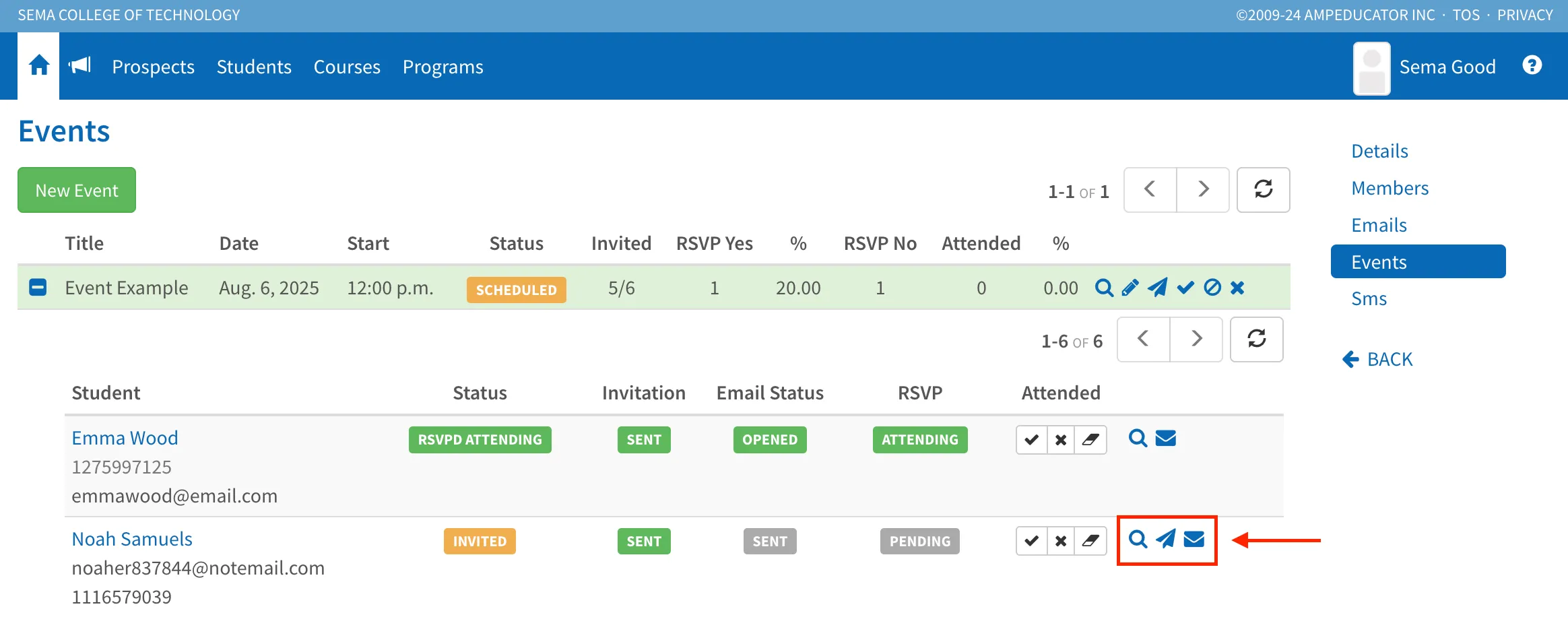The height and width of the screenshot is (617, 1568).
Task: Resend invitation to Noah Samuels paper plane
Action: 1166,539
